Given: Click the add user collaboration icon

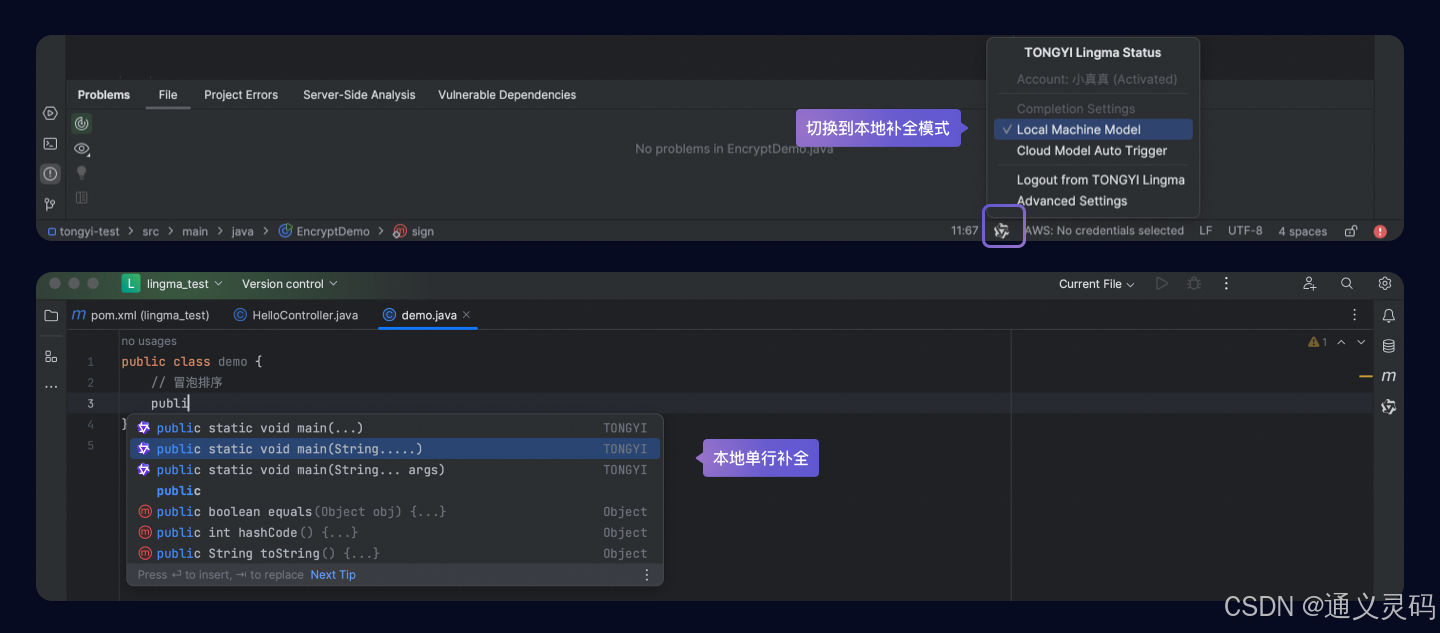Looking at the screenshot, I should [1310, 284].
